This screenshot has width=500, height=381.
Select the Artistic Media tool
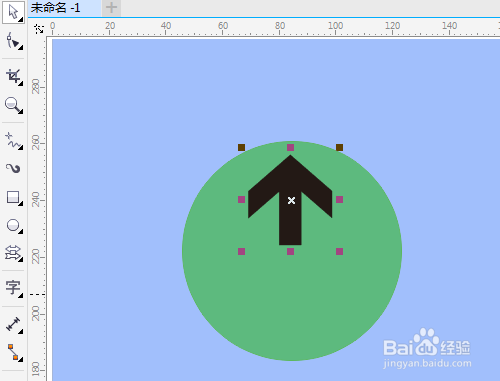coord(13,169)
